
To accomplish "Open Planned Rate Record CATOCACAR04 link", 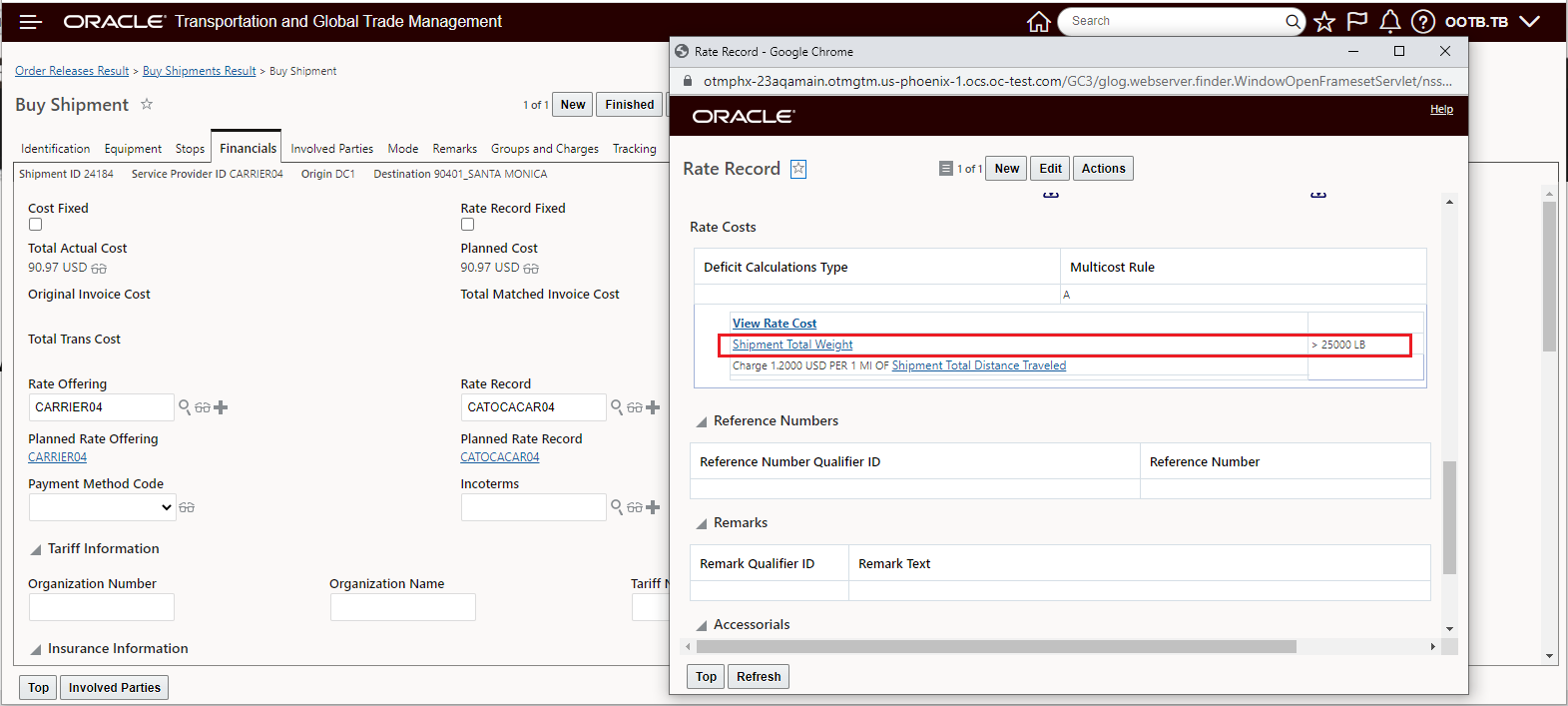I will point(500,457).
